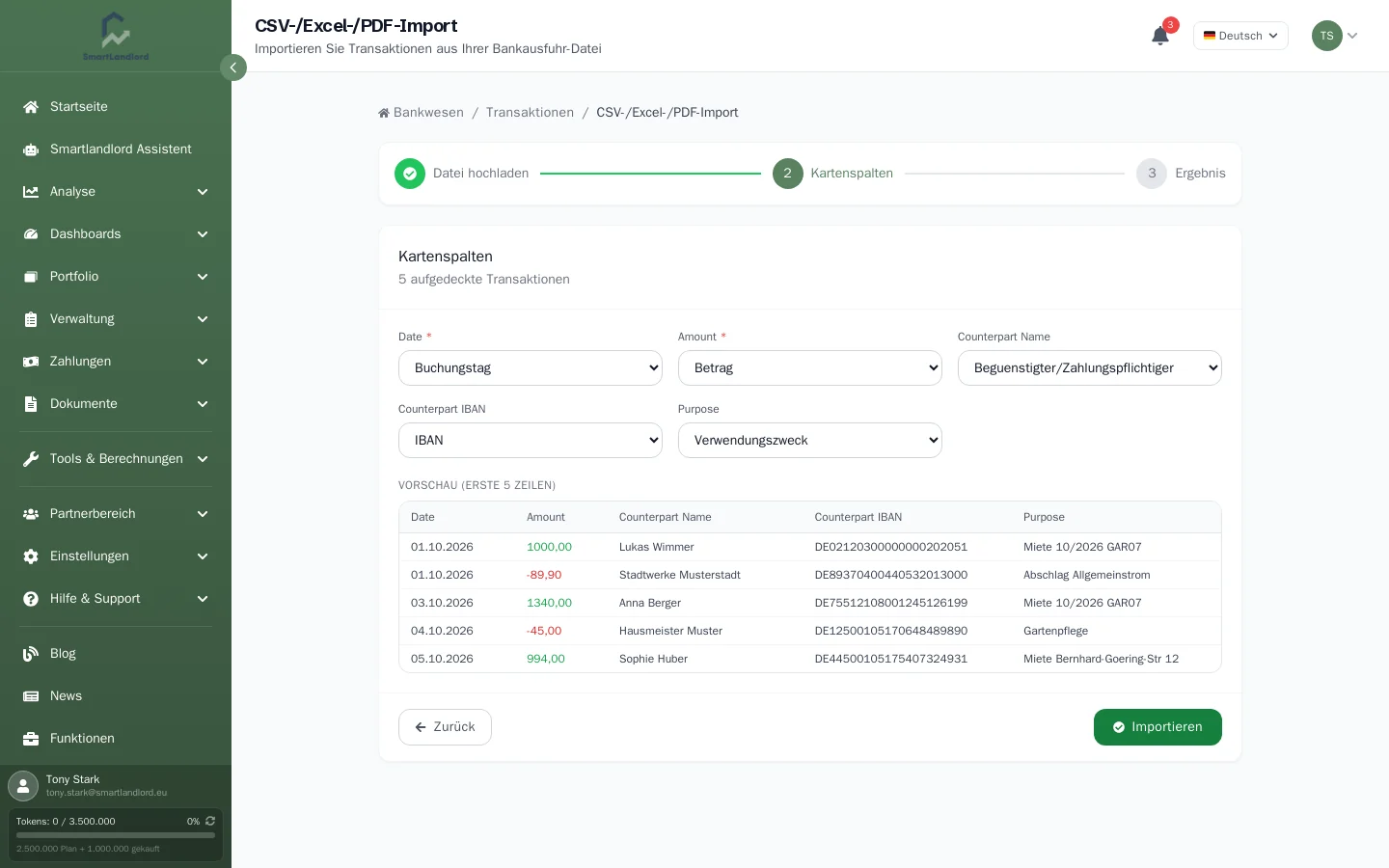Click the Funktionen briefcase icon
This screenshot has height=868, width=1389.
pos(31,739)
